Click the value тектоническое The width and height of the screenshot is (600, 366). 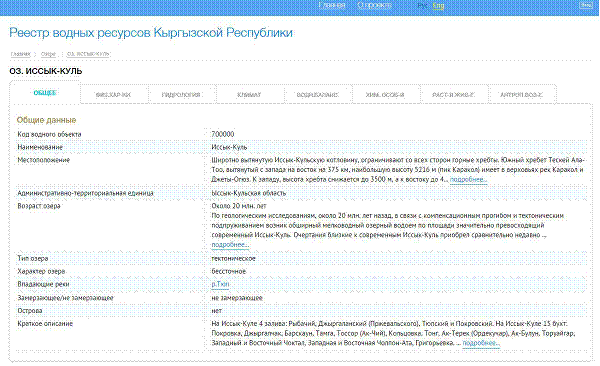233,259
